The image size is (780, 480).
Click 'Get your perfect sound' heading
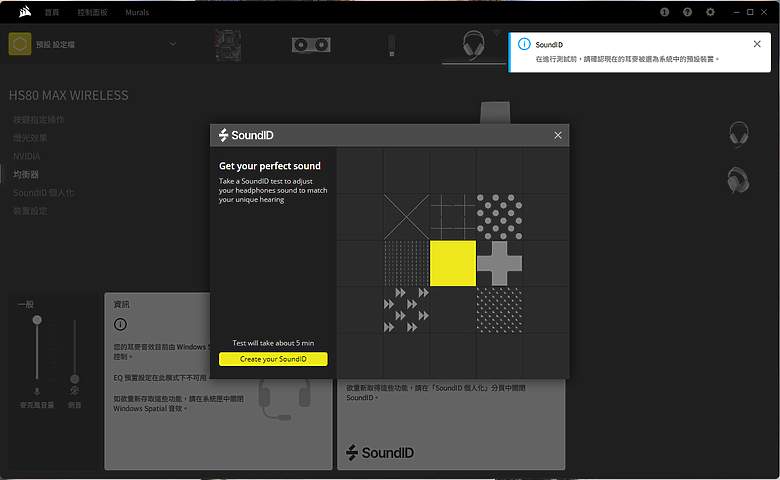pyautogui.click(x=270, y=166)
